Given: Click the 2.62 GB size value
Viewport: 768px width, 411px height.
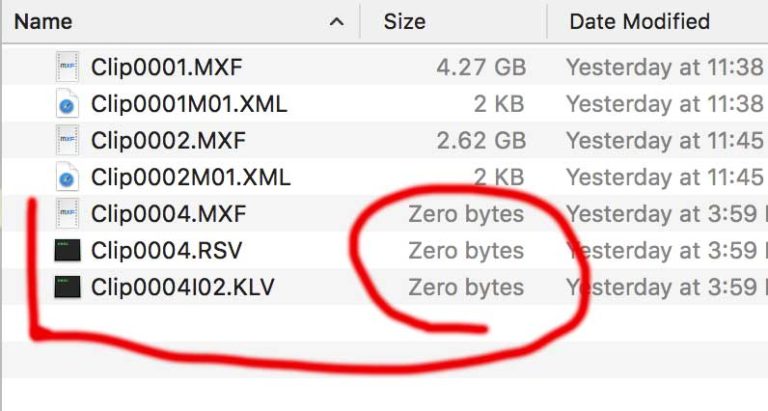Looking at the screenshot, I should point(481,141).
